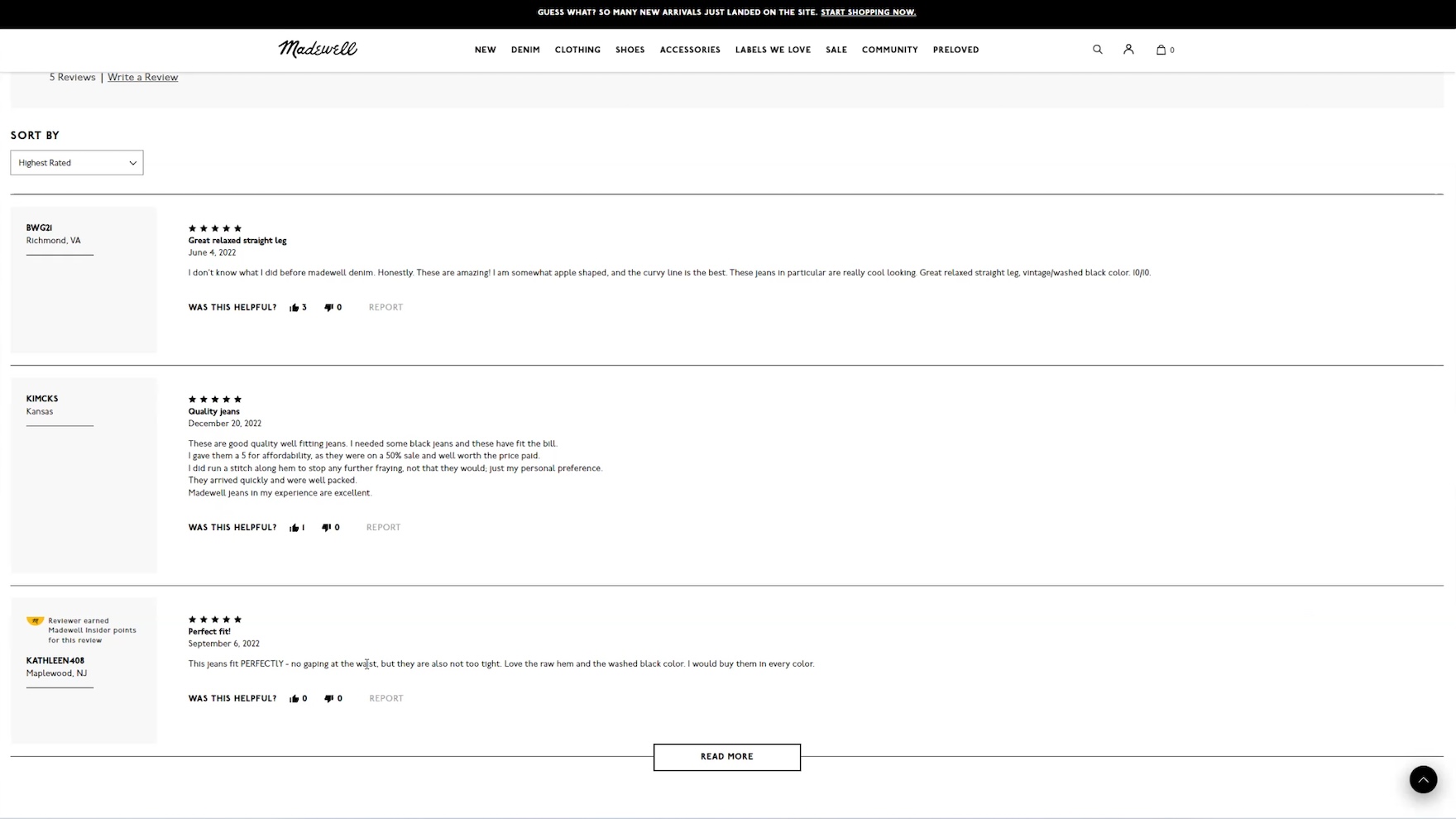Thumbs up KATHLEEN408's Perfect fit review
The height and width of the screenshot is (819, 1456).
[295, 699]
